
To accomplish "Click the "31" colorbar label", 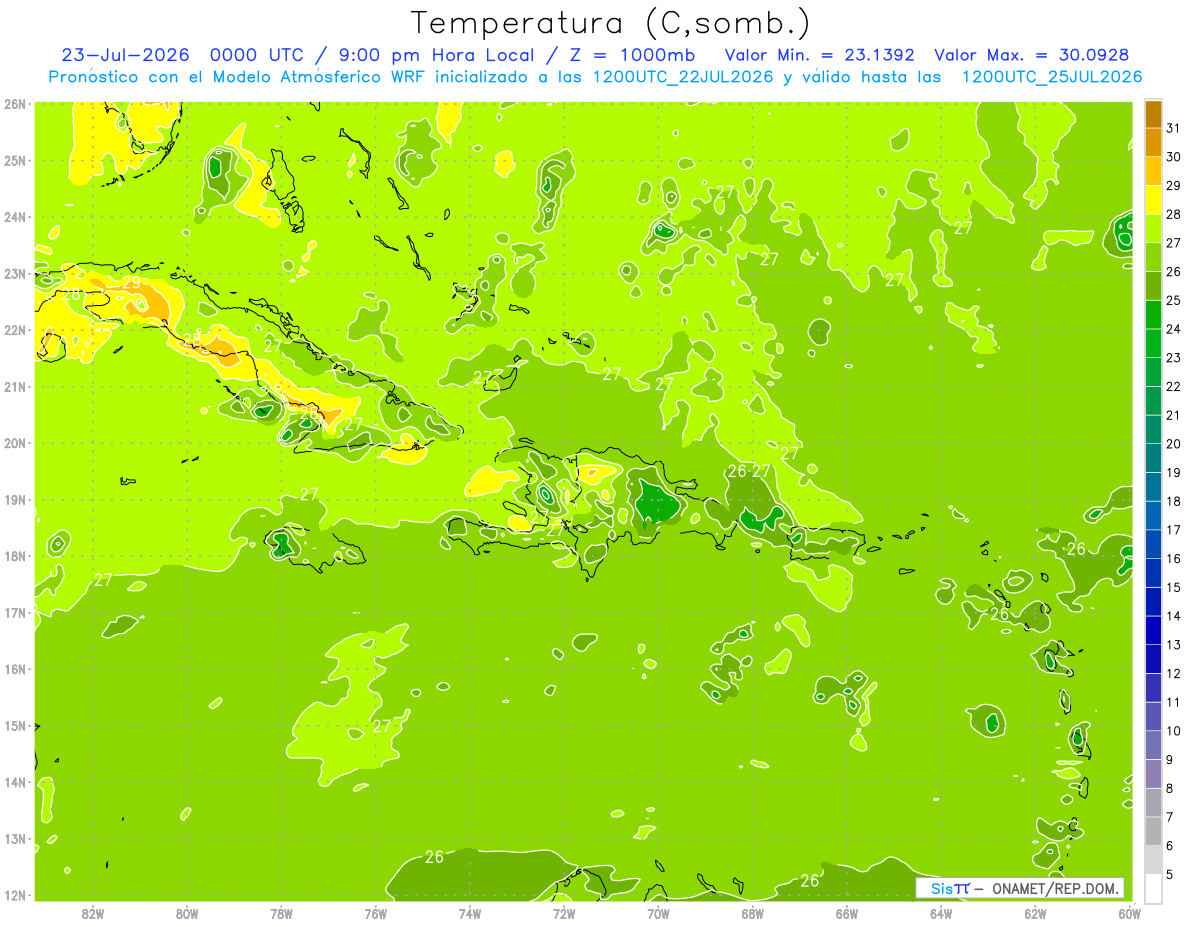I will click(x=1173, y=127).
